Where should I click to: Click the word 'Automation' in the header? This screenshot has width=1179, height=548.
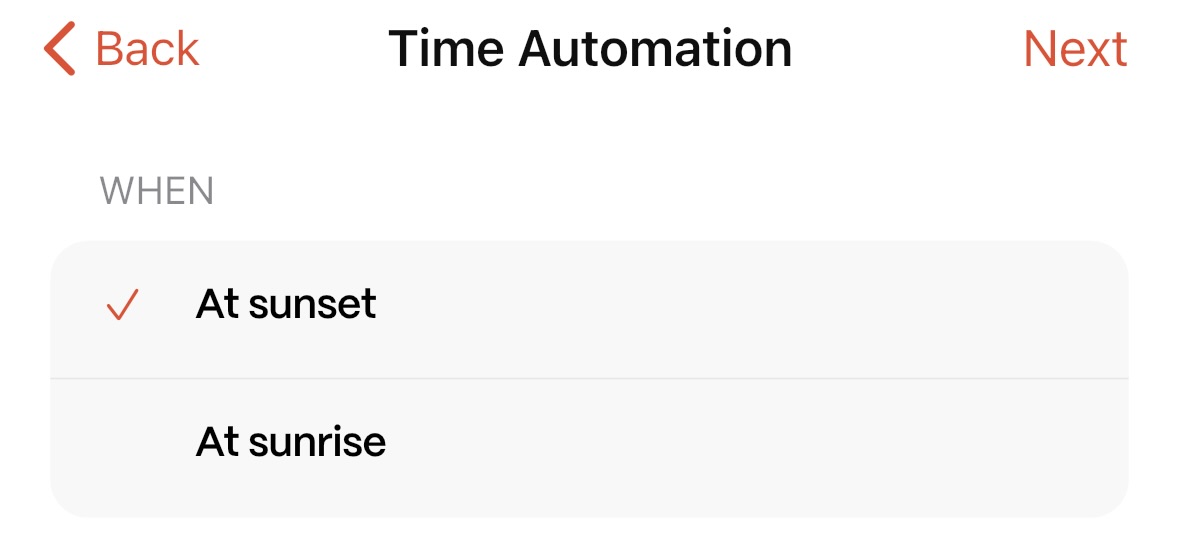pyautogui.click(x=655, y=49)
